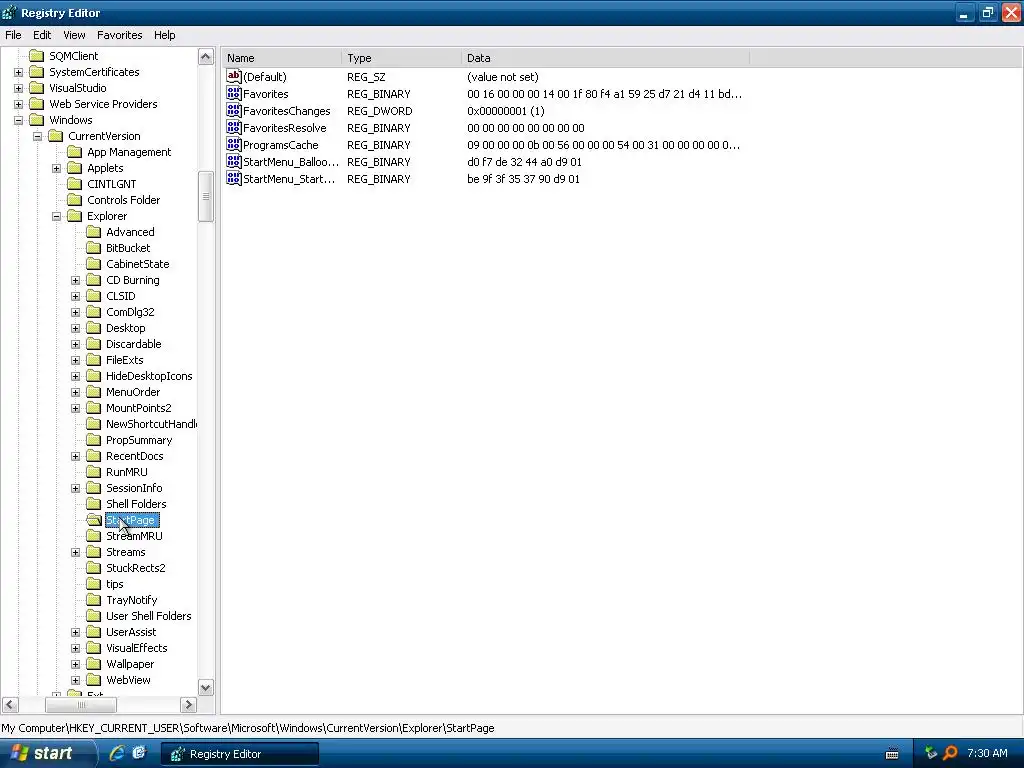The height and width of the screenshot is (768, 1024).
Task: Click REG_SZ type of (Default) value
Action: click(366, 77)
